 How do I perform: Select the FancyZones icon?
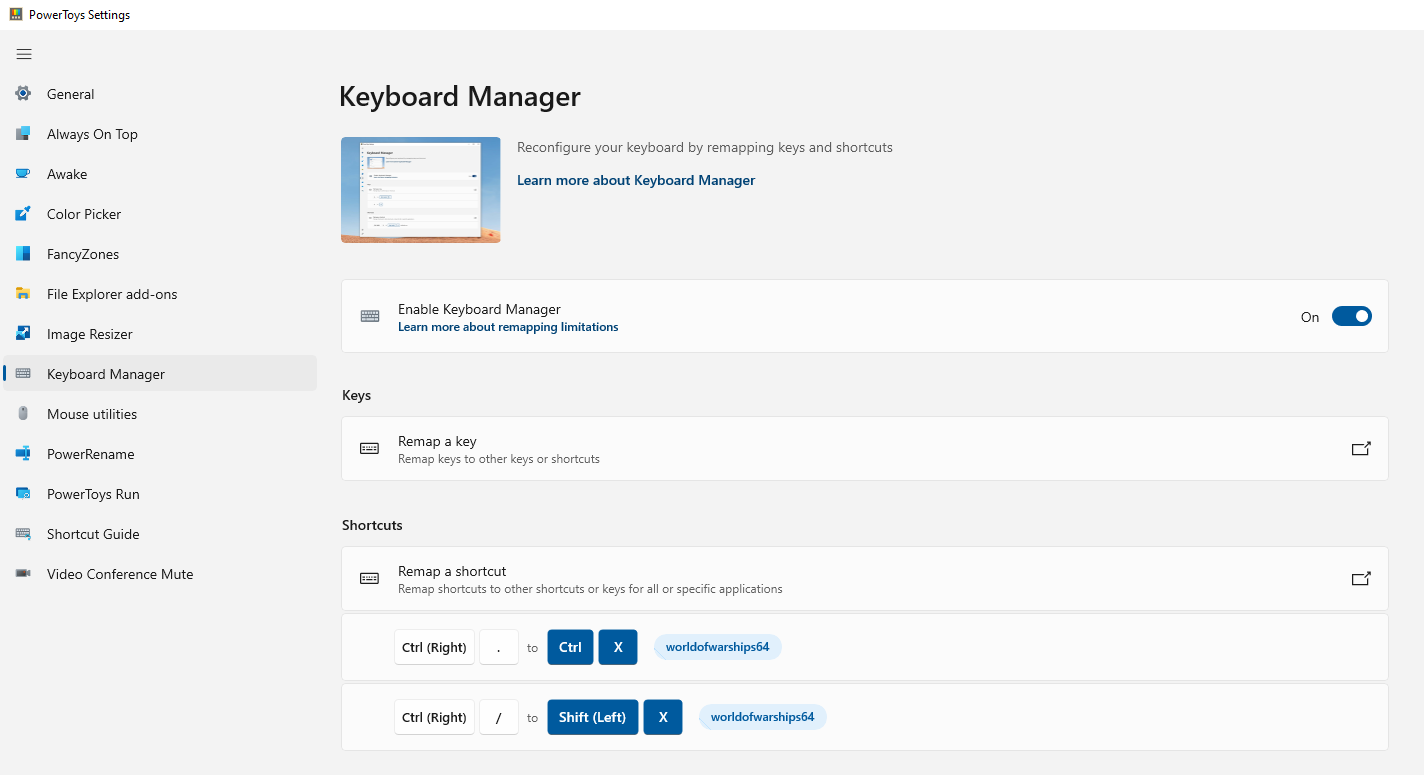tap(23, 254)
